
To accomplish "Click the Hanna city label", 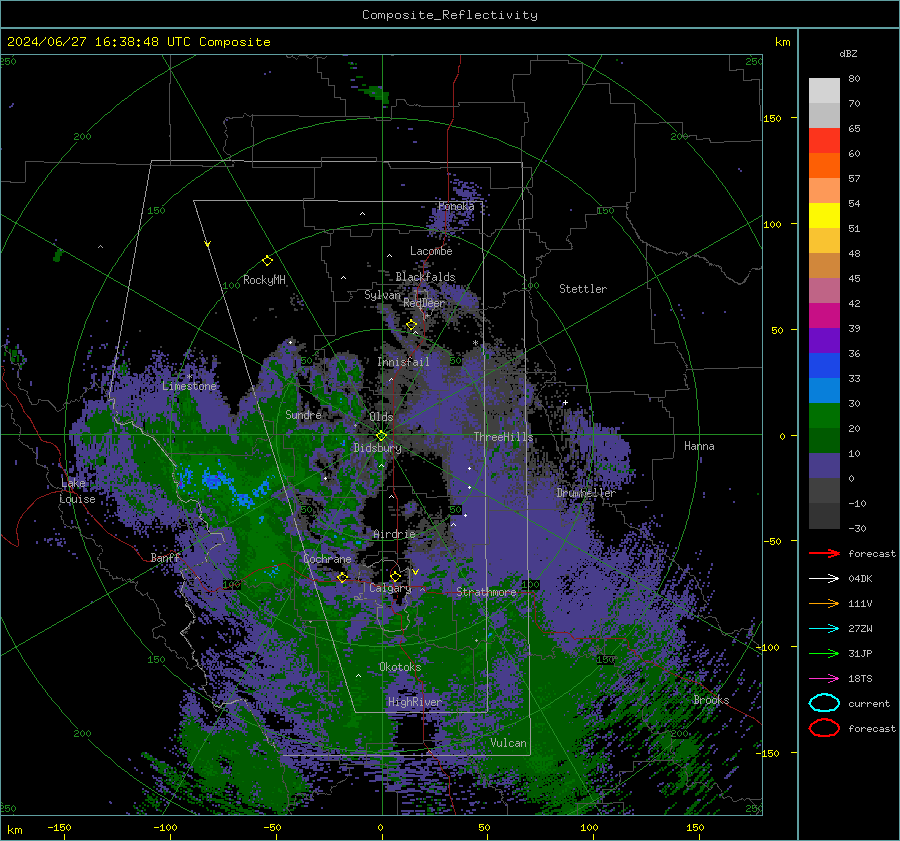I will pyautogui.click(x=699, y=446).
